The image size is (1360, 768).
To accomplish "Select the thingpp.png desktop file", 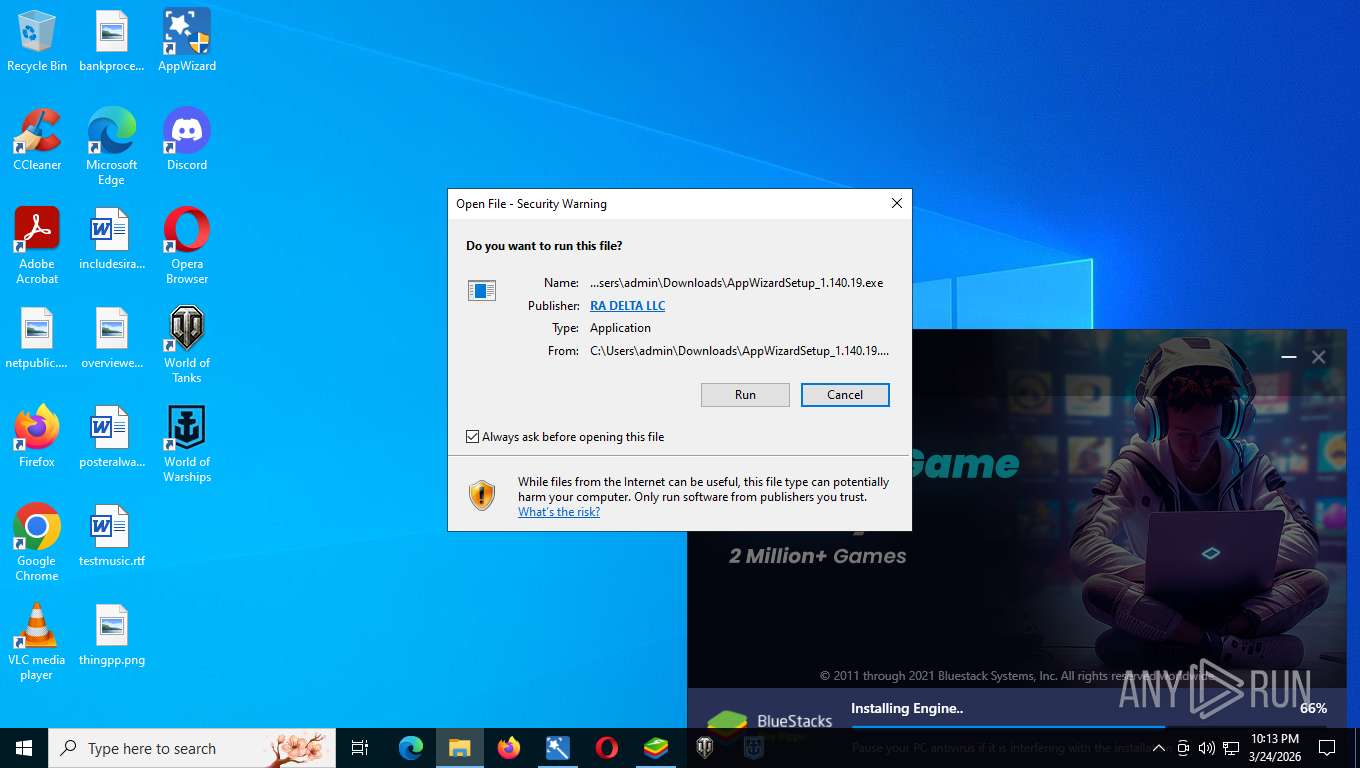I will [112, 635].
